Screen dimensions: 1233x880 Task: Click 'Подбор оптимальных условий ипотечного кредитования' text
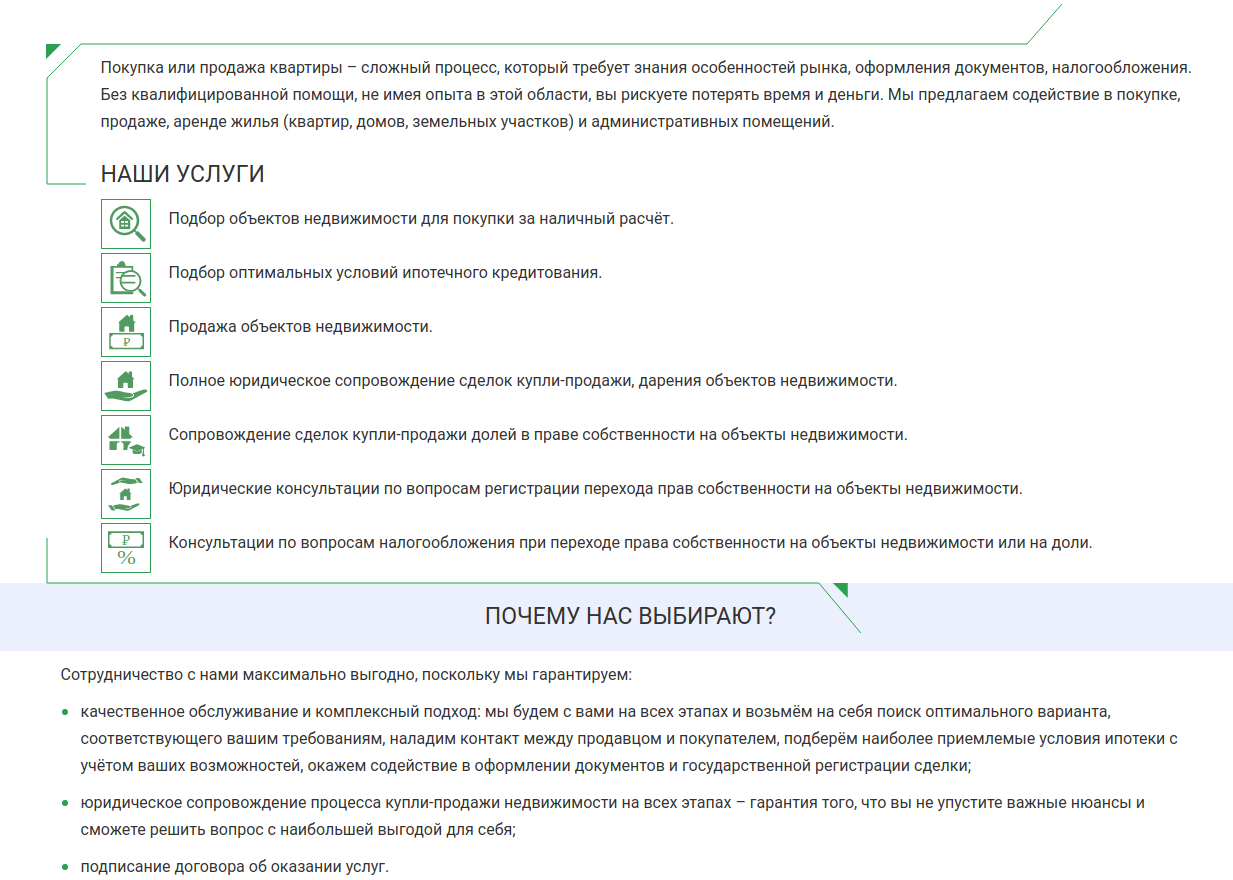pyautogui.click(x=385, y=272)
